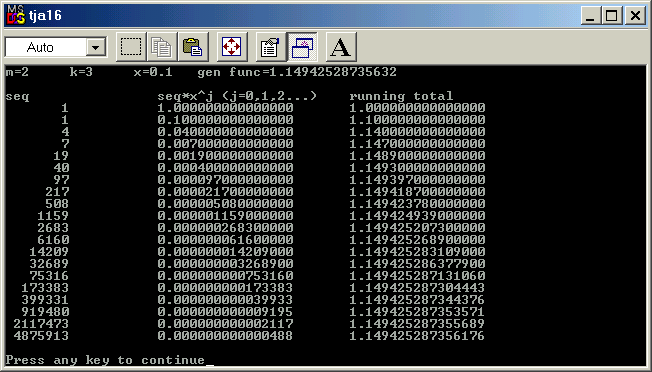Viewport: 652px width, 372px height.
Task: Click the Paste clipboard icon
Action: 193,47
